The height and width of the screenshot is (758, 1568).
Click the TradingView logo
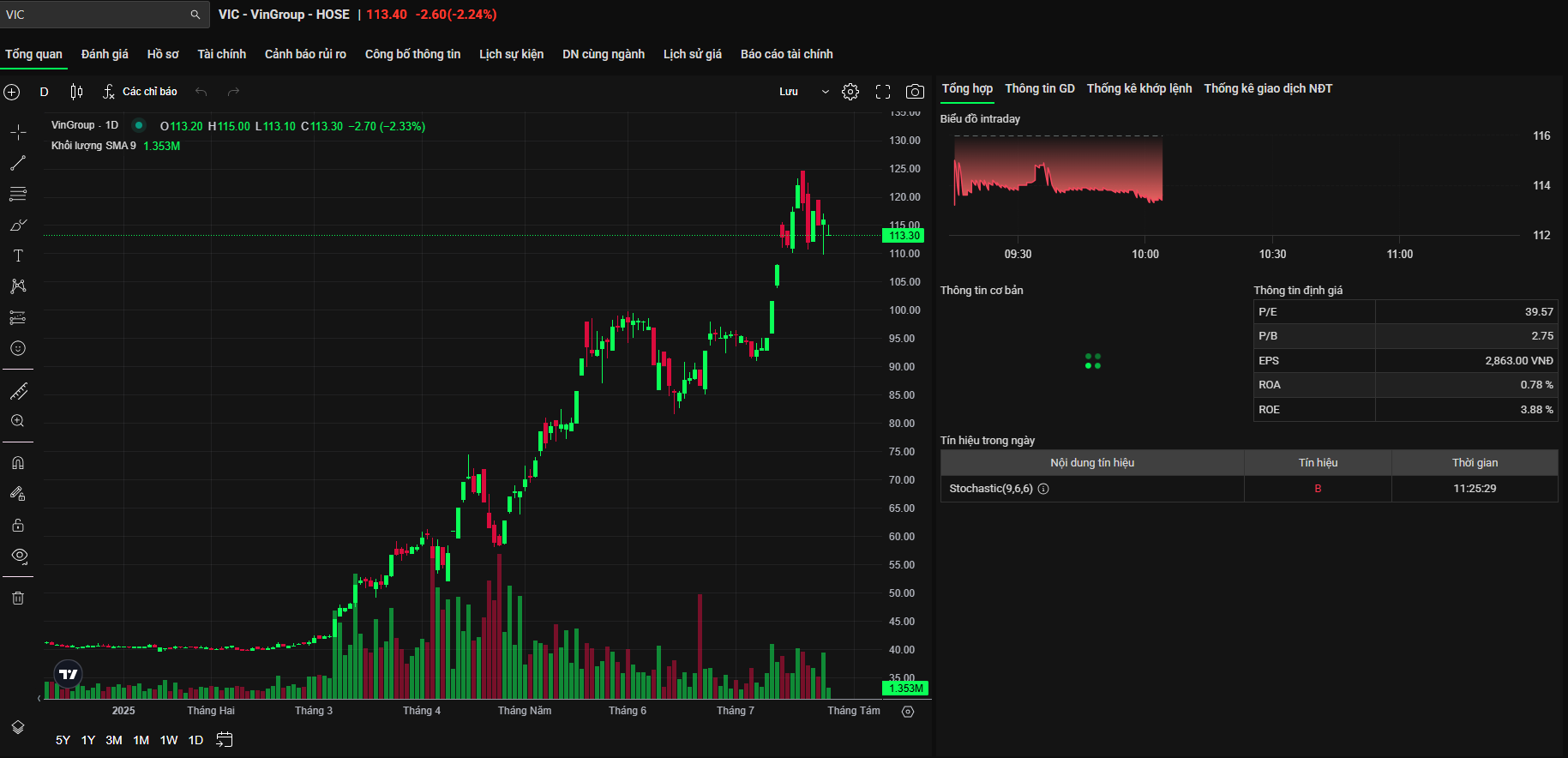(69, 674)
